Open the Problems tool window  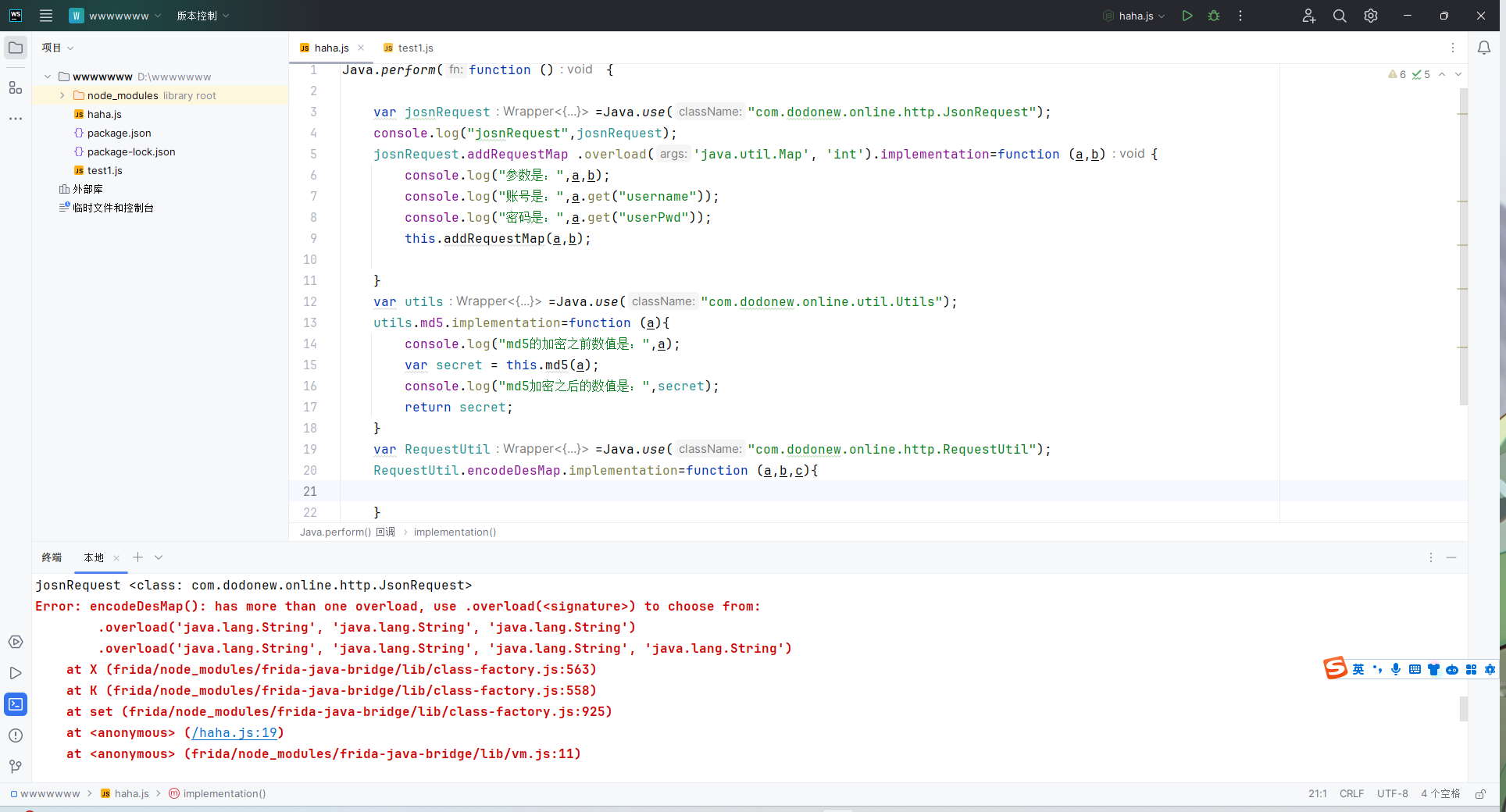point(16,735)
